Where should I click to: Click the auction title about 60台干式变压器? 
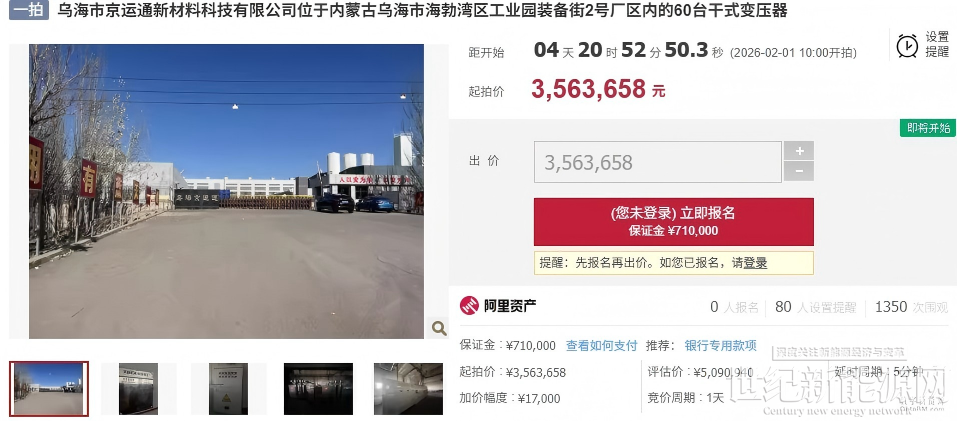422,10
